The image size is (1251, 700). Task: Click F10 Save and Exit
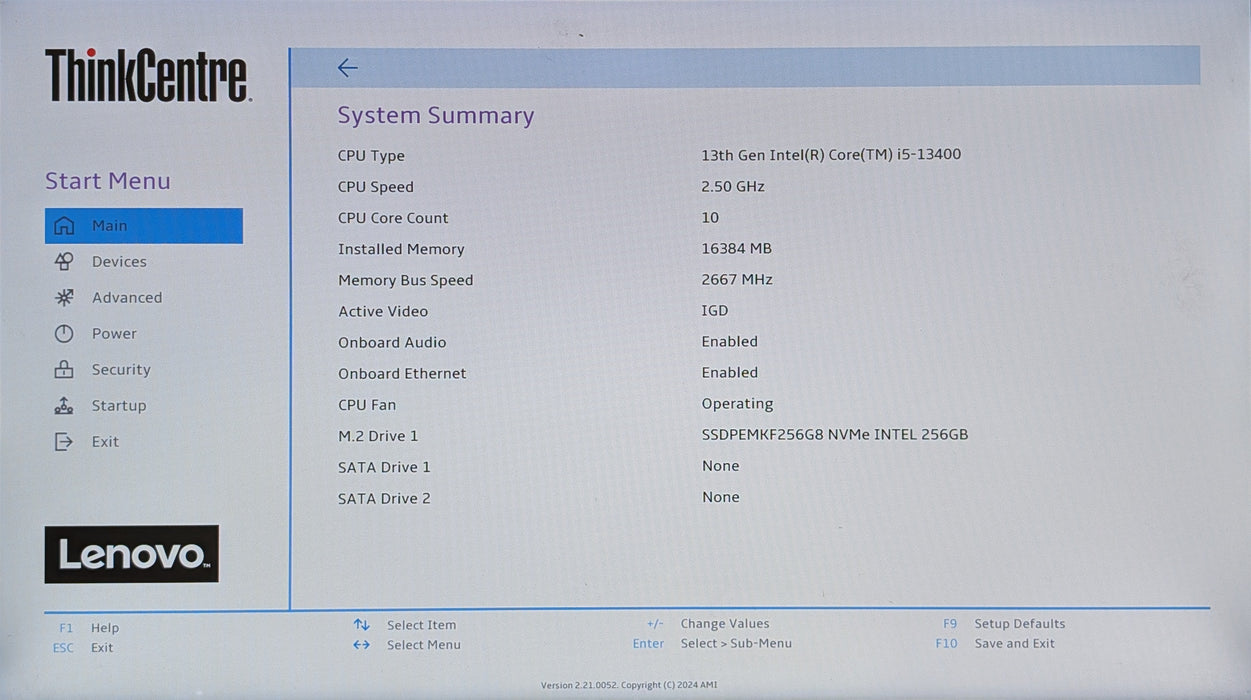point(995,644)
